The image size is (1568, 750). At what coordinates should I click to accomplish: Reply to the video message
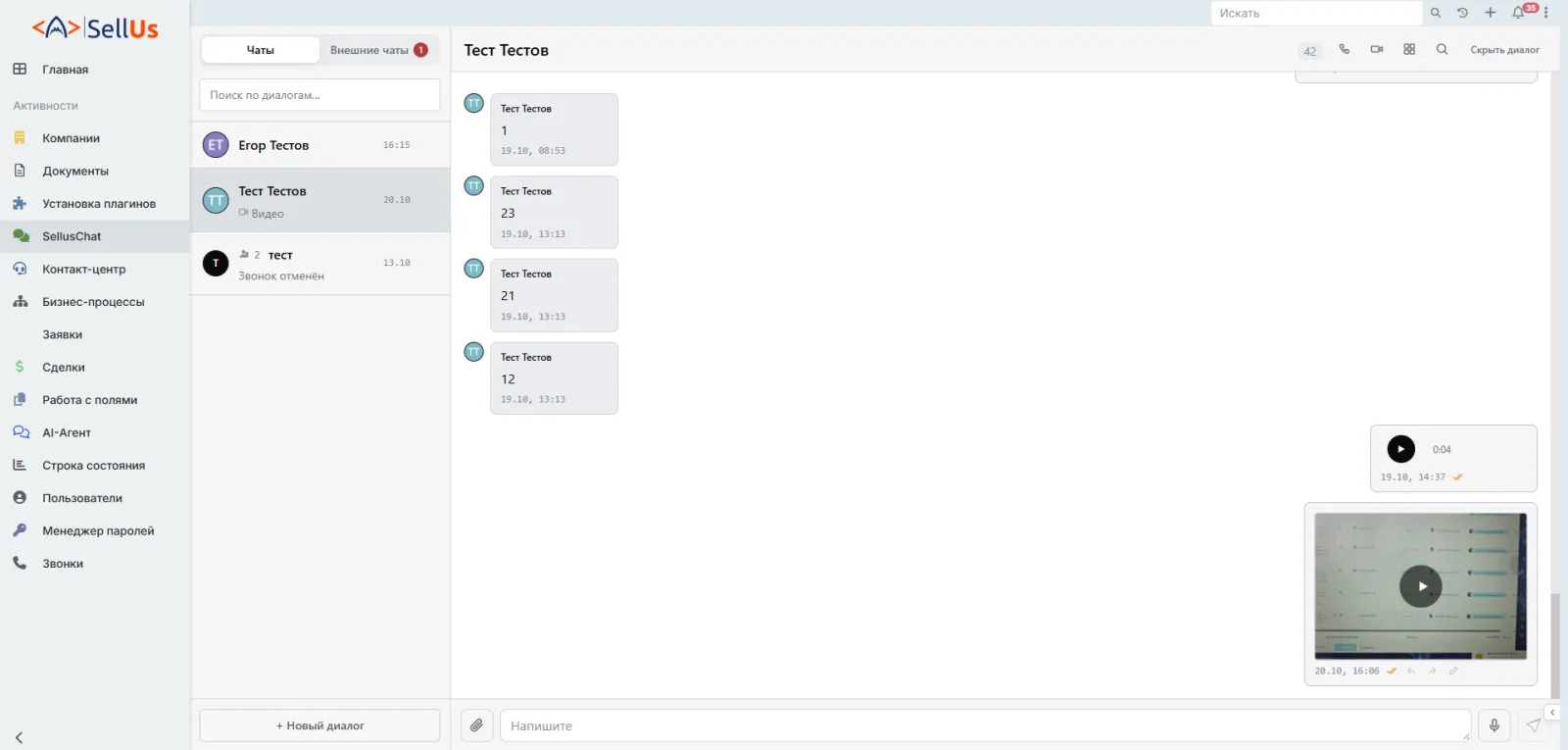(x=1411, y=672)
